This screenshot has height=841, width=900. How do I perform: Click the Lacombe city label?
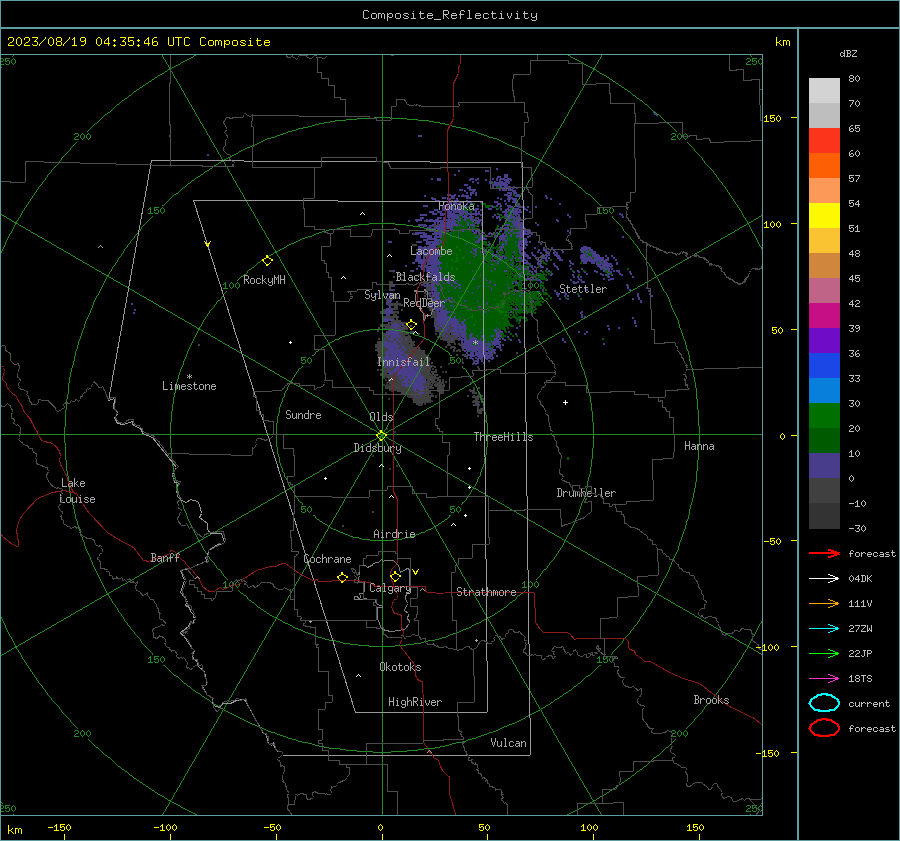tap(431, 251)
